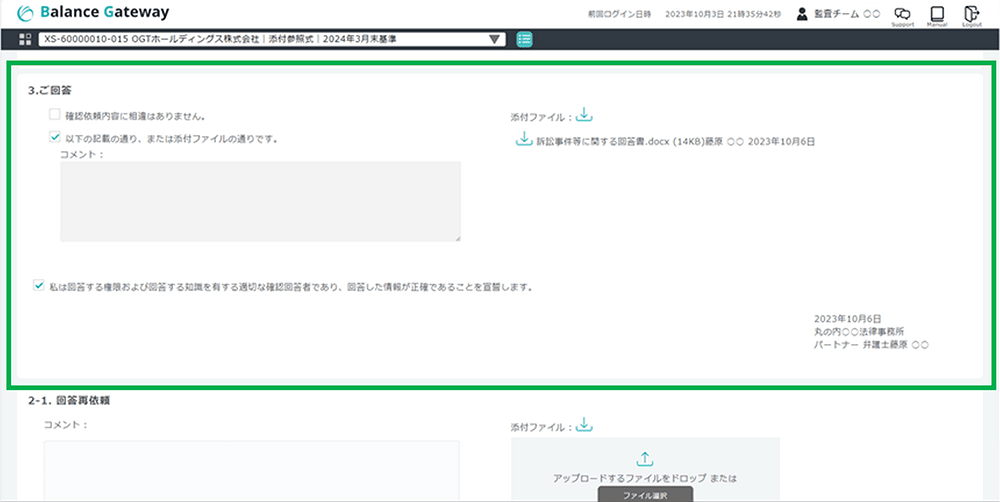Viewport: 1000px width, 502px height.
Task: Click the user profile icon for 監査チーム
Action: click(802, 14)
